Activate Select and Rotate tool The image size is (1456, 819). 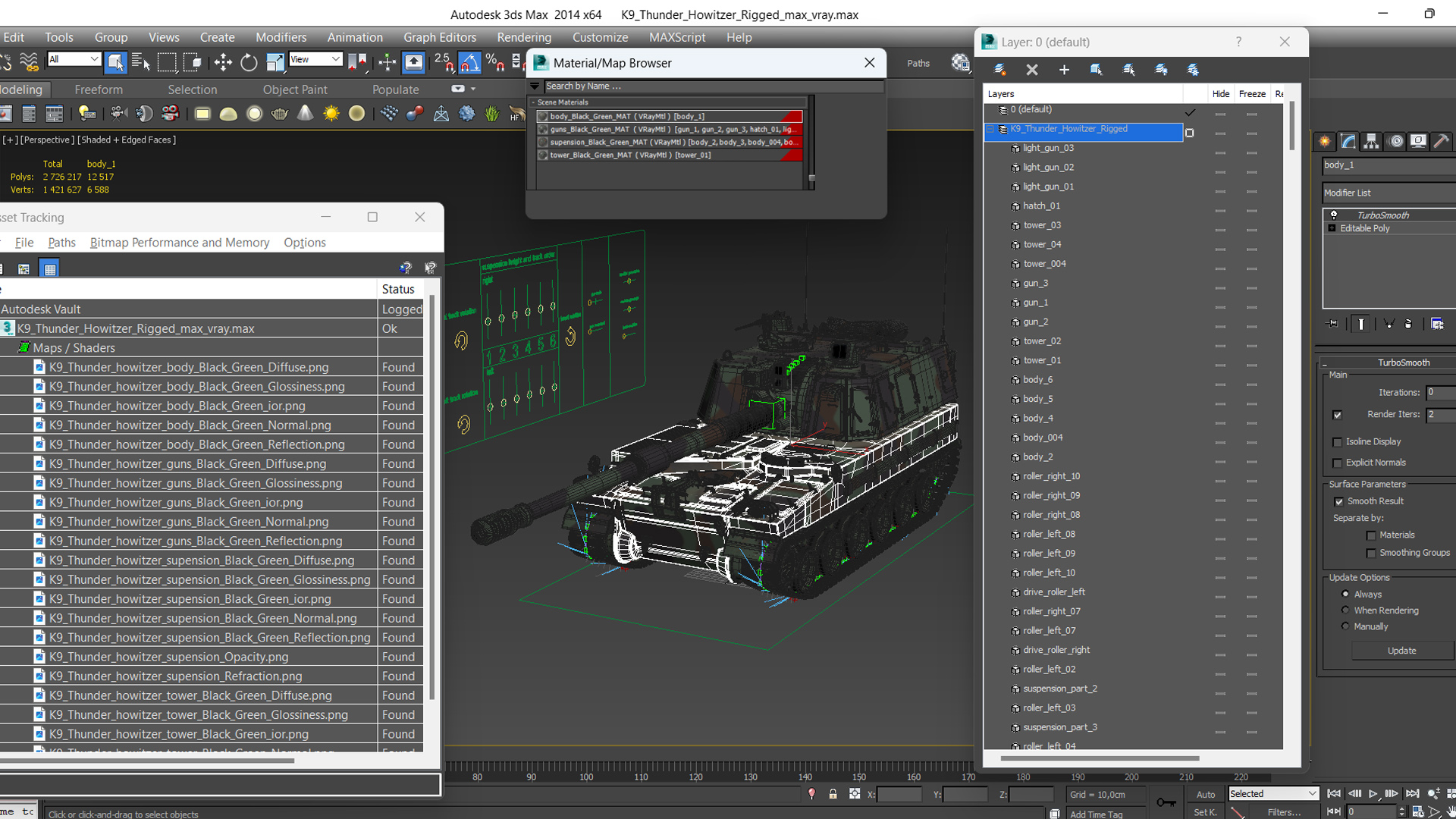(249, 63)
